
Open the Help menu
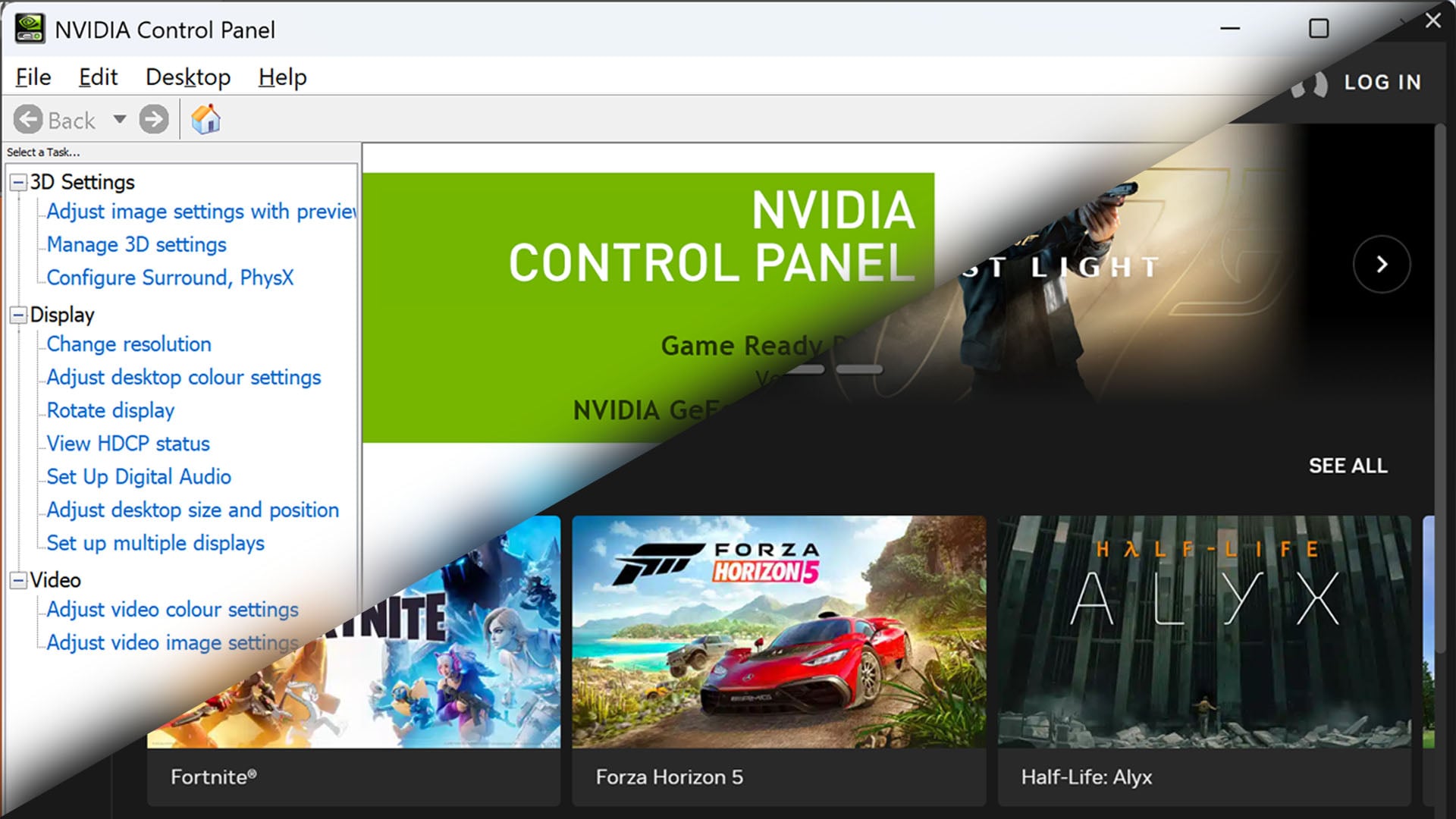pyautogui.click(x=282, y=77)
